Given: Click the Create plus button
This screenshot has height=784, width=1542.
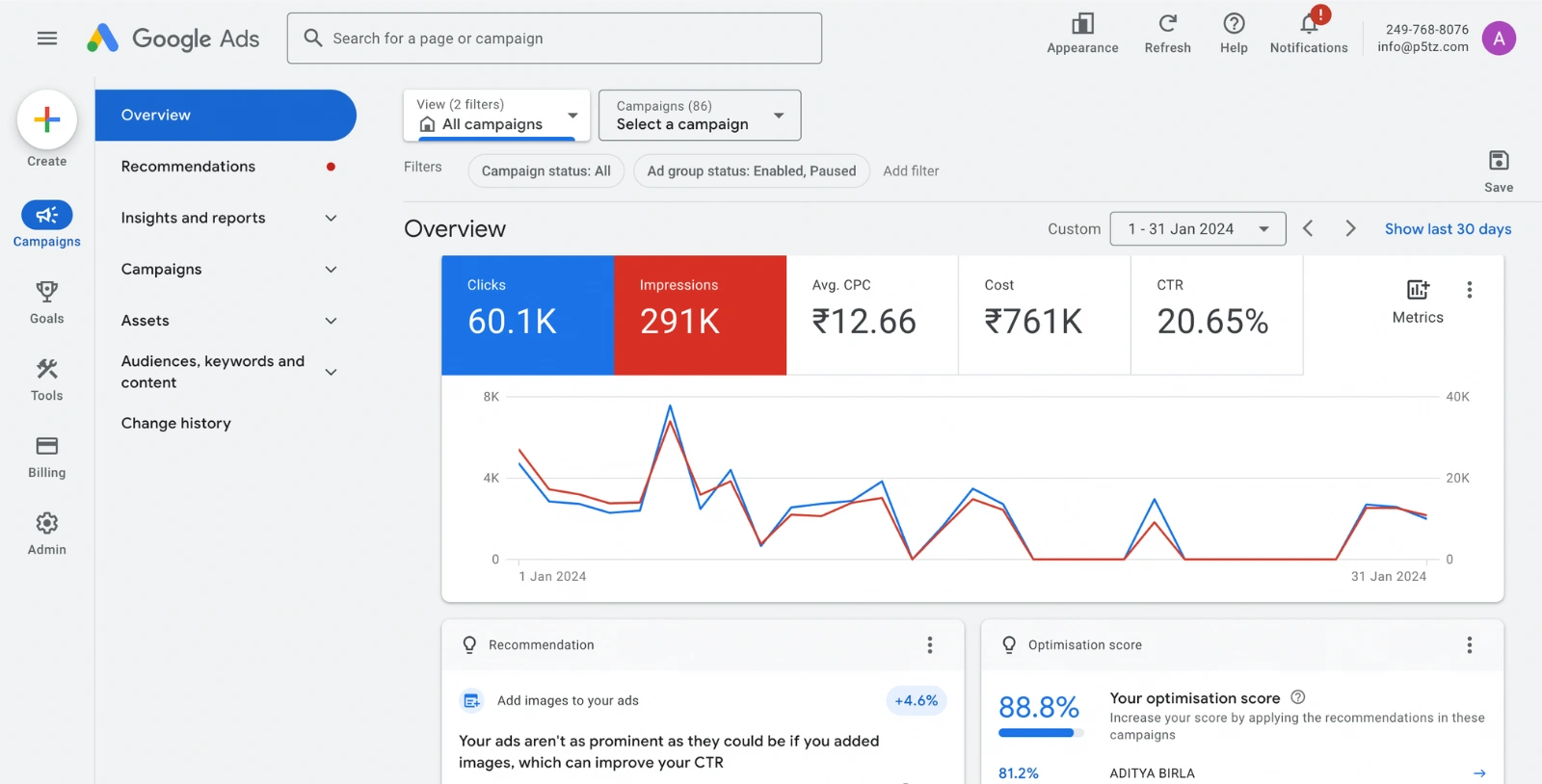Looking at the screenshot, I should 47,119.
